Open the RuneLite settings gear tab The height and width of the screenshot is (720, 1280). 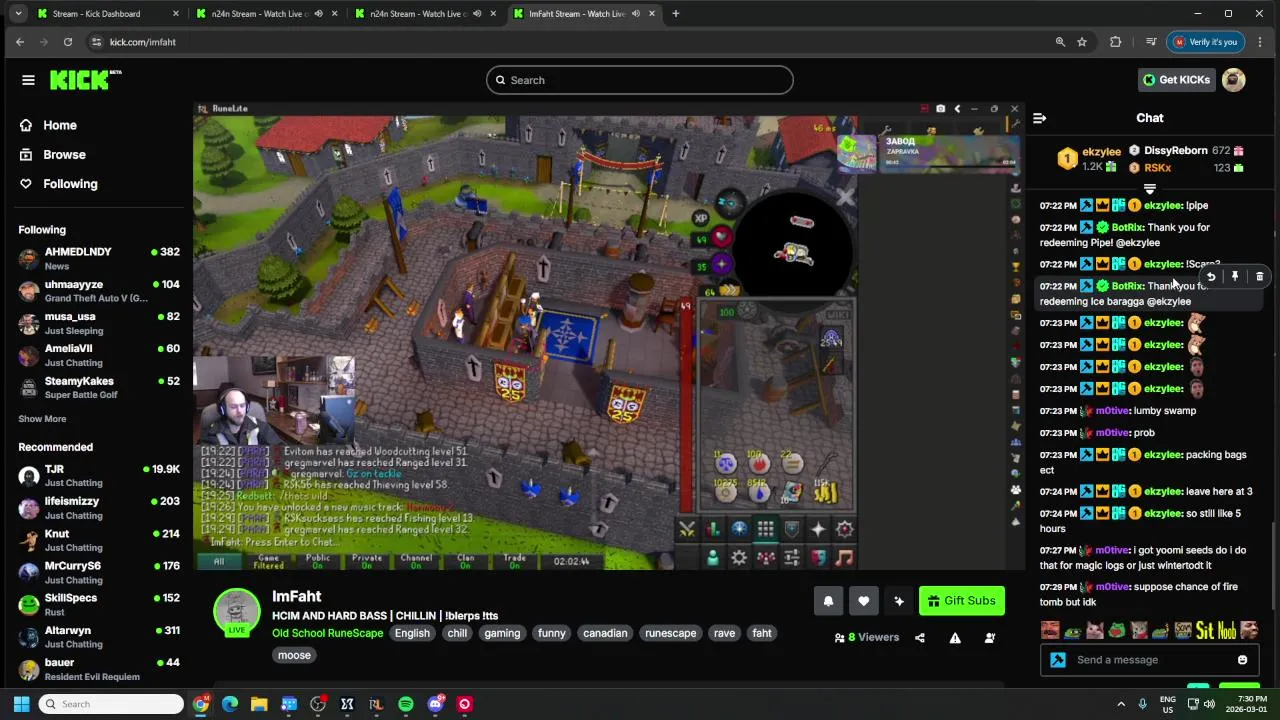pyautogui.click(x=739, y=558)
